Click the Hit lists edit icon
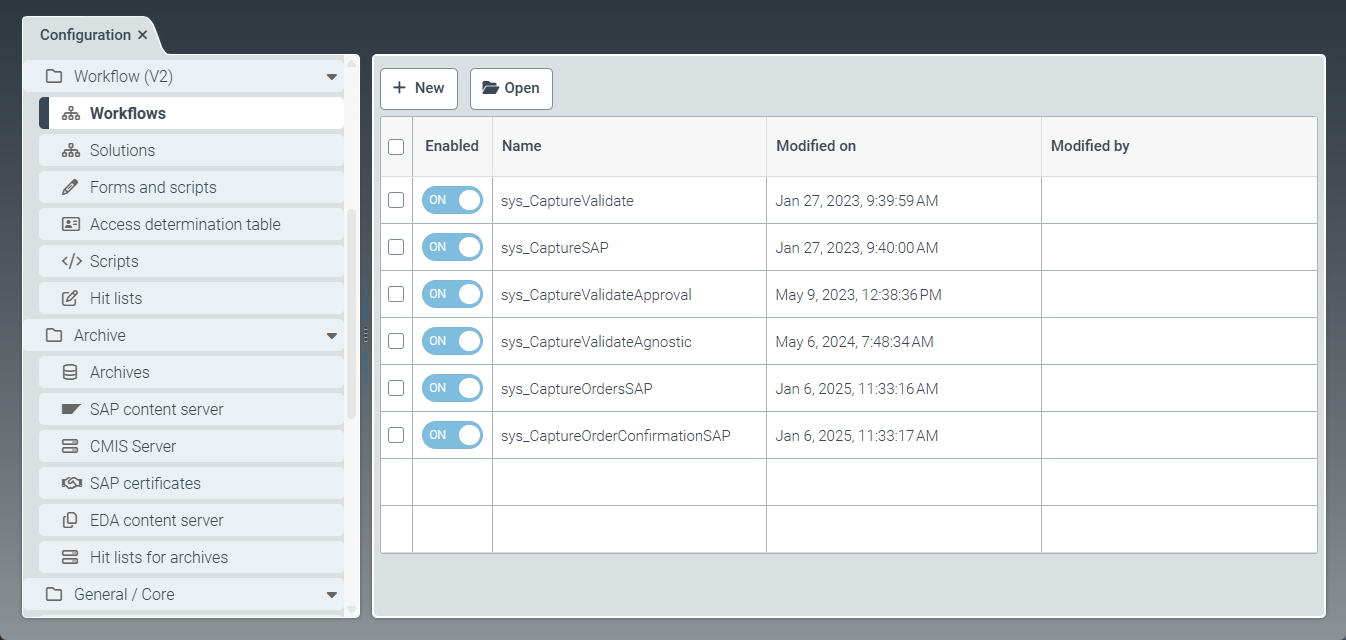Viewport: 1346px width, 640px height. [70, 298]
